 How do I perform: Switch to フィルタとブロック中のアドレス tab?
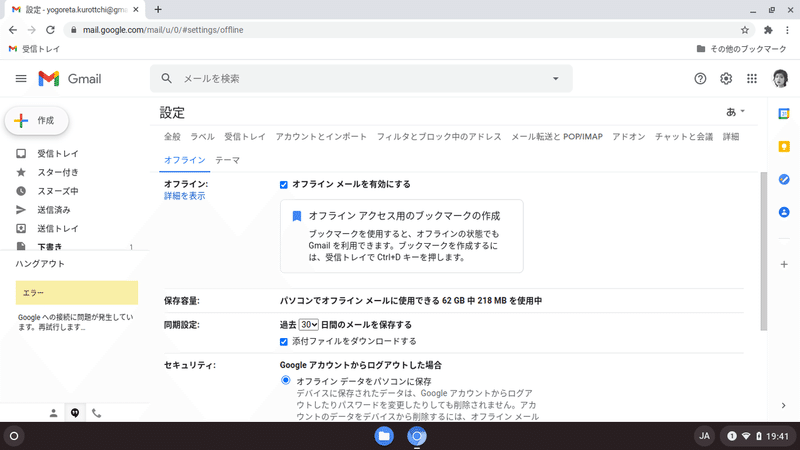[439, 137]
